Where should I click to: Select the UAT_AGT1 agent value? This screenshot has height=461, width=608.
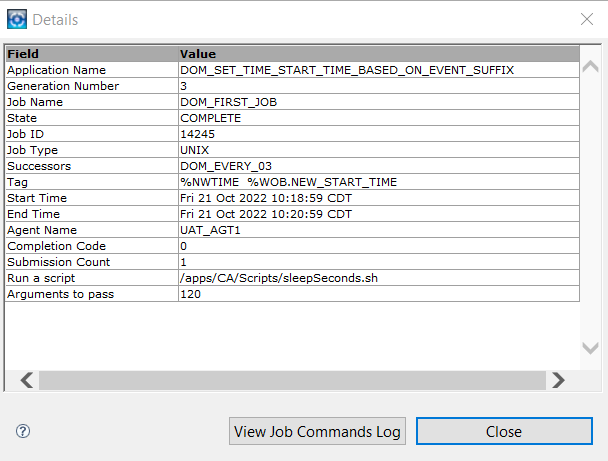point(379,230)
